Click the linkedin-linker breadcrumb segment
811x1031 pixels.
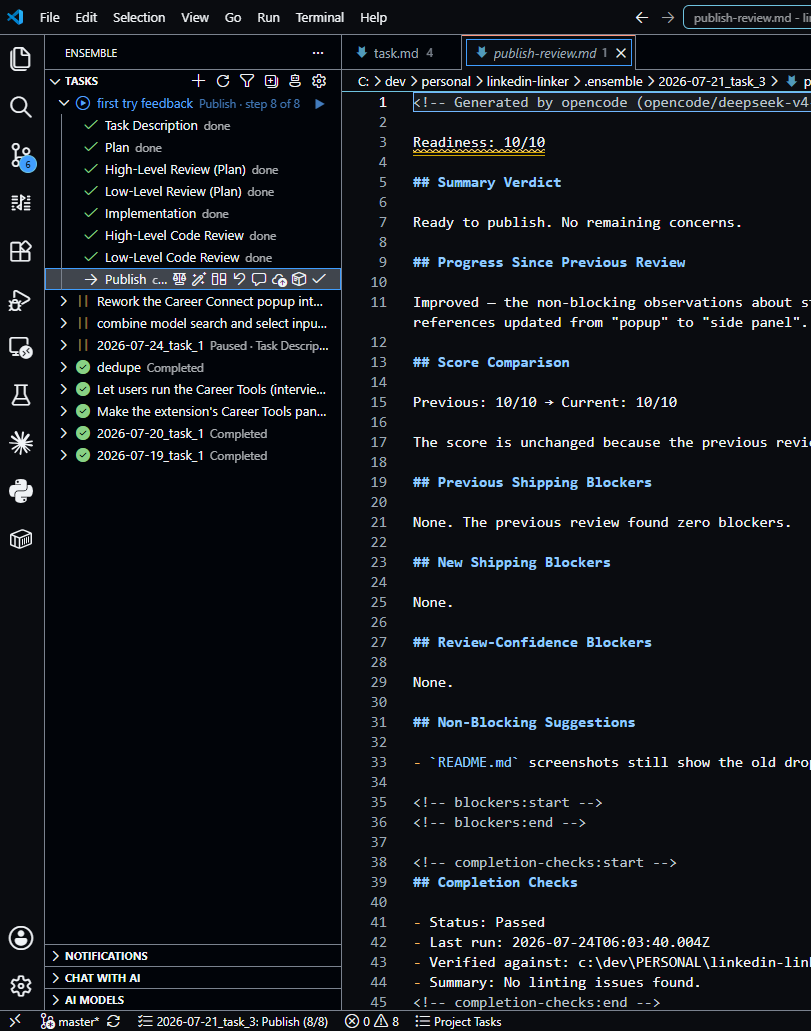point(527,82)
